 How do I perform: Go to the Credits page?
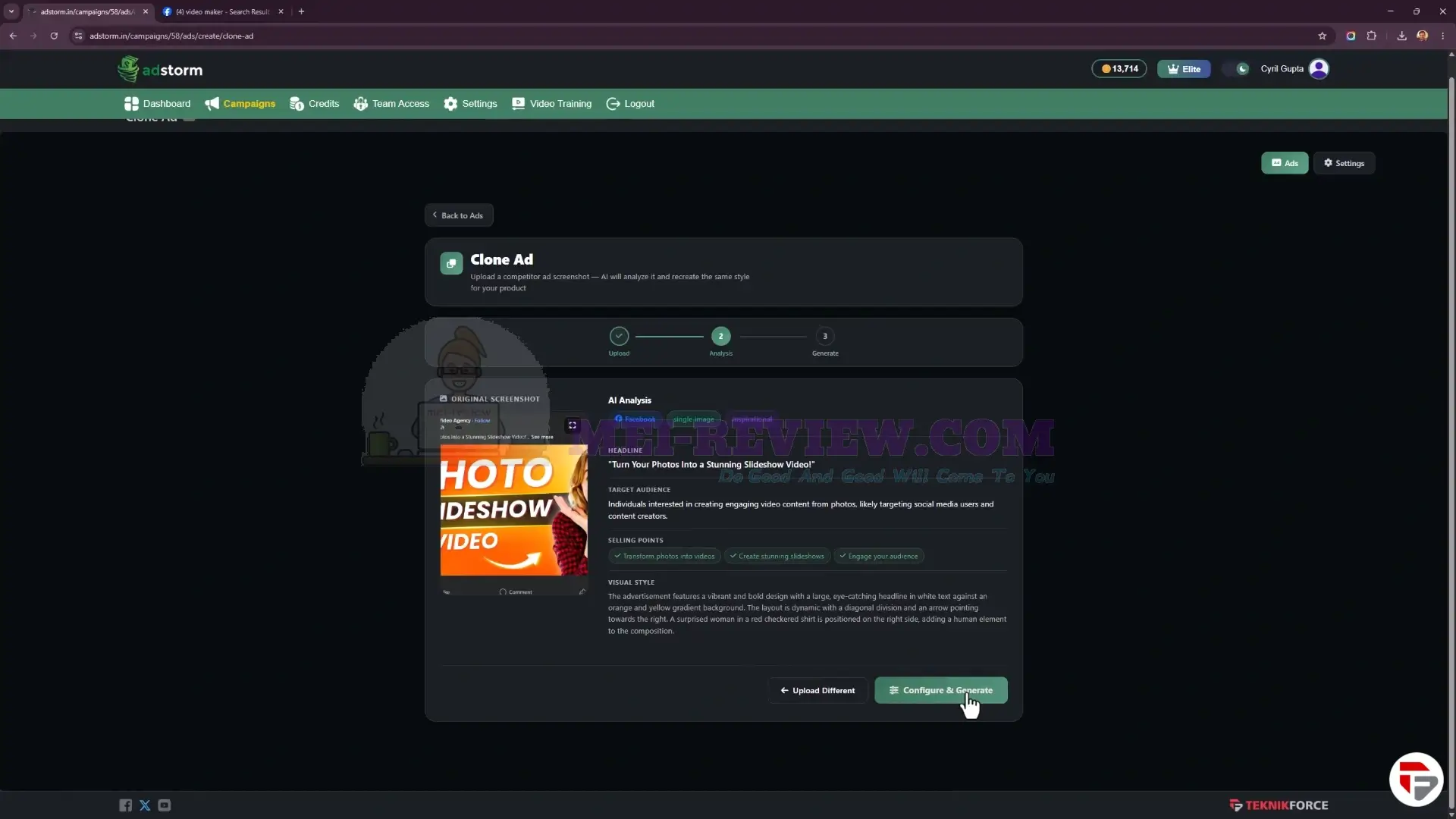pos(315,104)
